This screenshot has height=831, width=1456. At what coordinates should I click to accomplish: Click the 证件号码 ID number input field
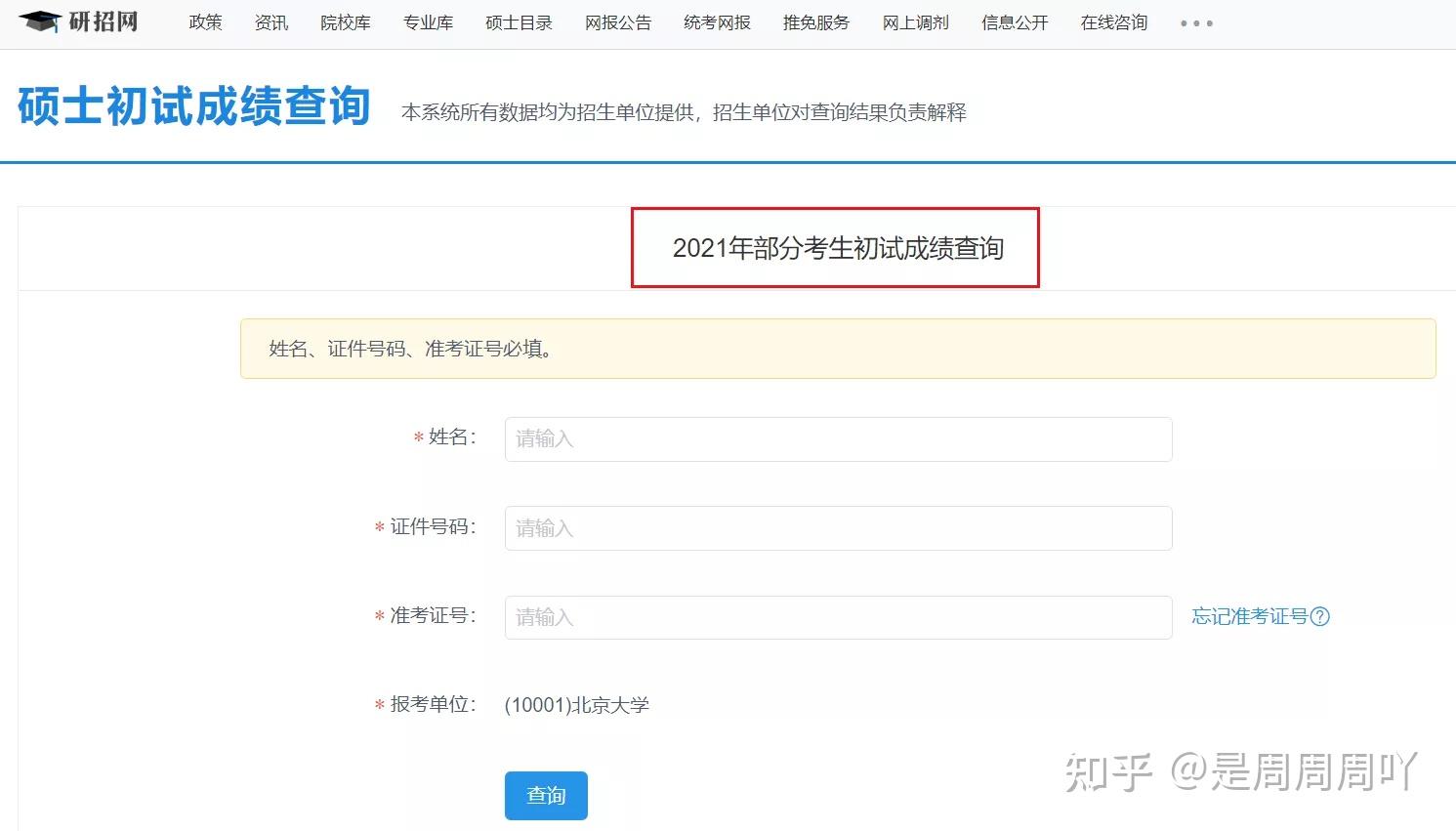coord(838,527)
